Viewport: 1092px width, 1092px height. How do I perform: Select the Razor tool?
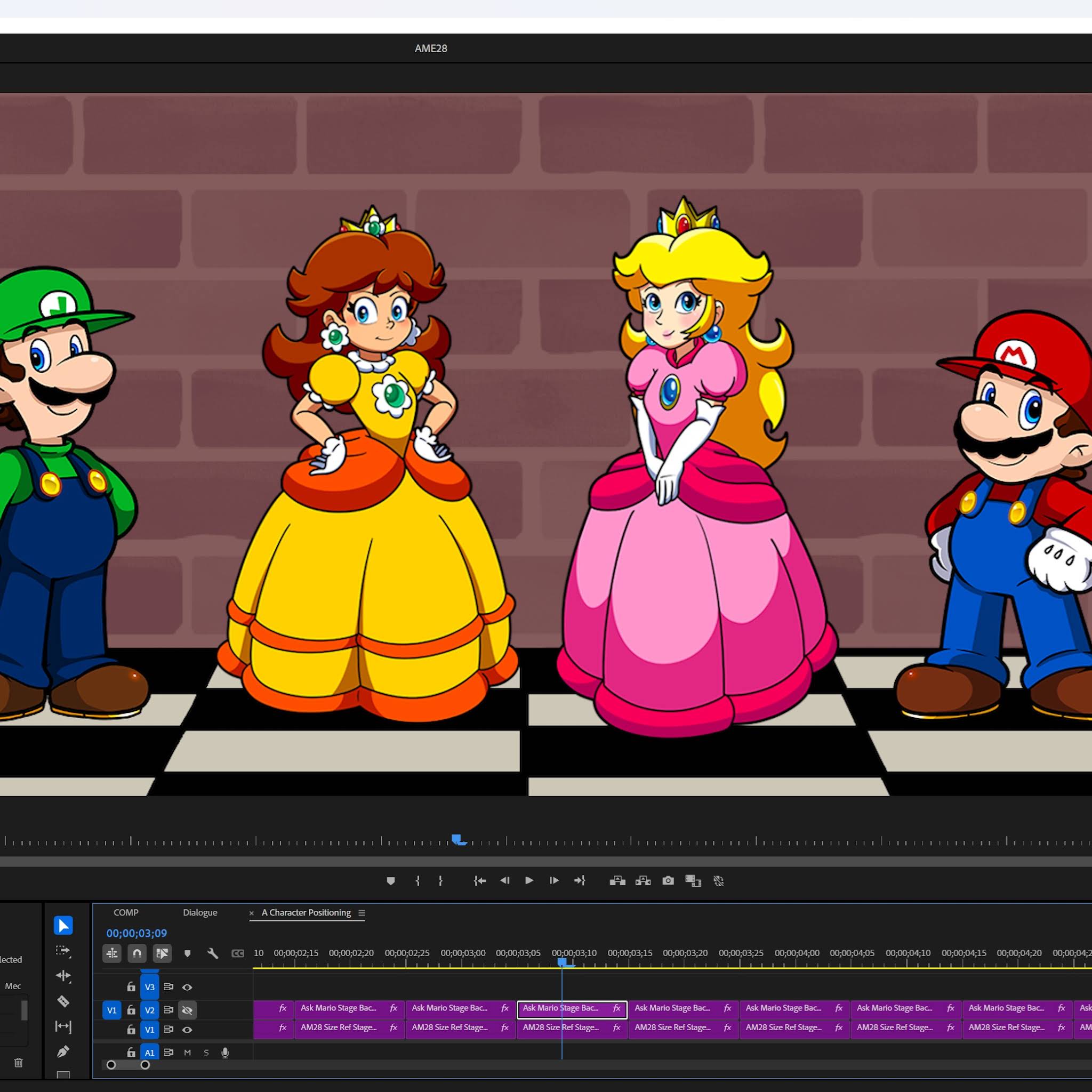(x=63, y=1001)
